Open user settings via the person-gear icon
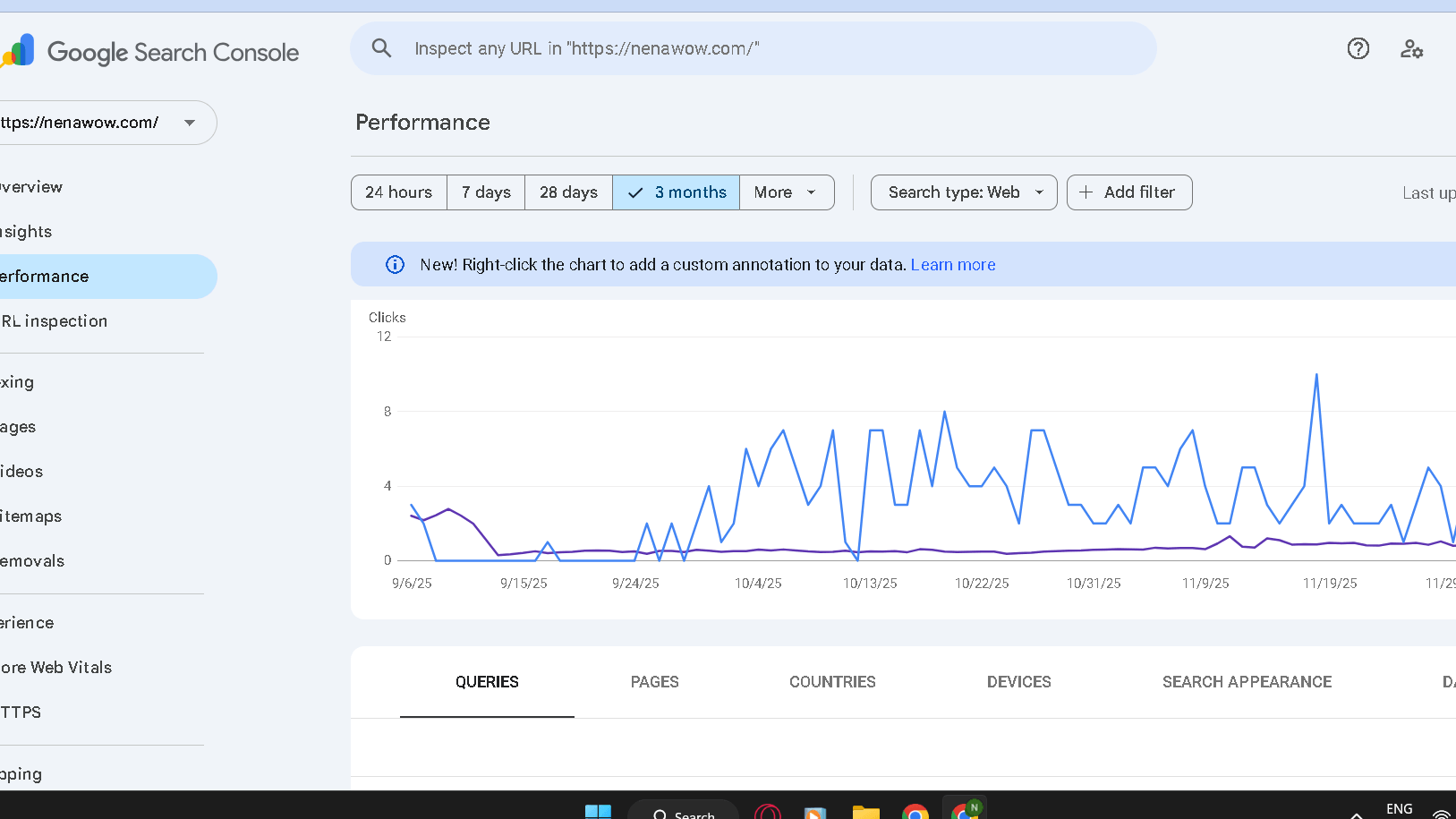The image size is (1456, 819). point(1411,49)
